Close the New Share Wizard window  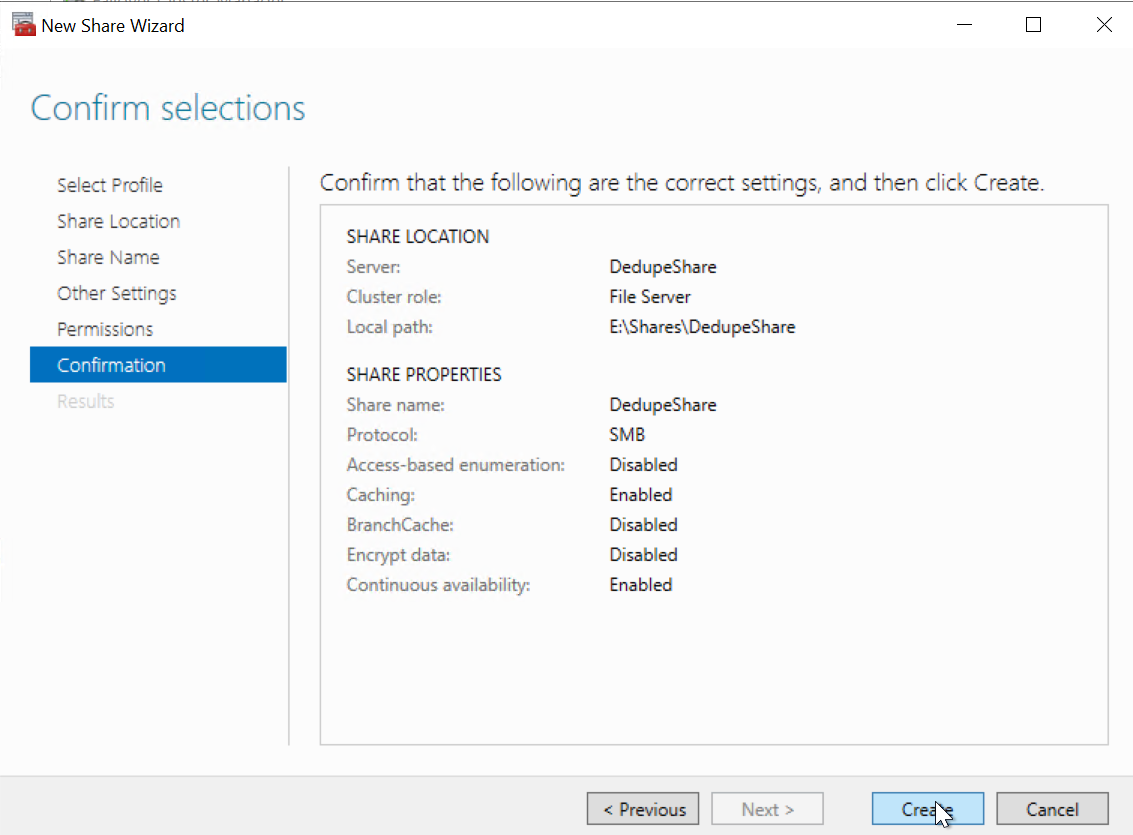(1103, 25)
